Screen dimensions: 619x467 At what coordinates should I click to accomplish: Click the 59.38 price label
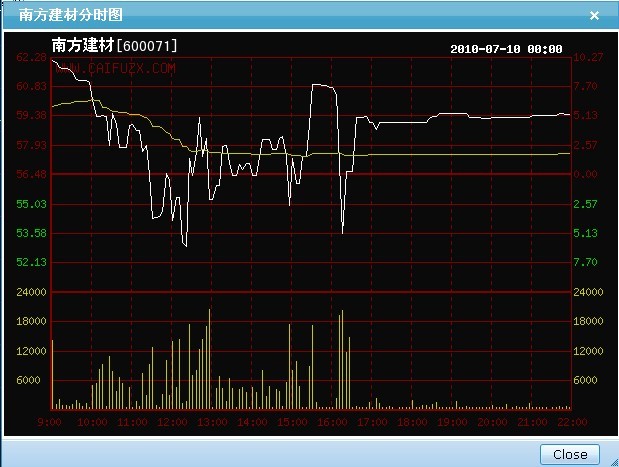pyautogui.click(x=31, y=115)
